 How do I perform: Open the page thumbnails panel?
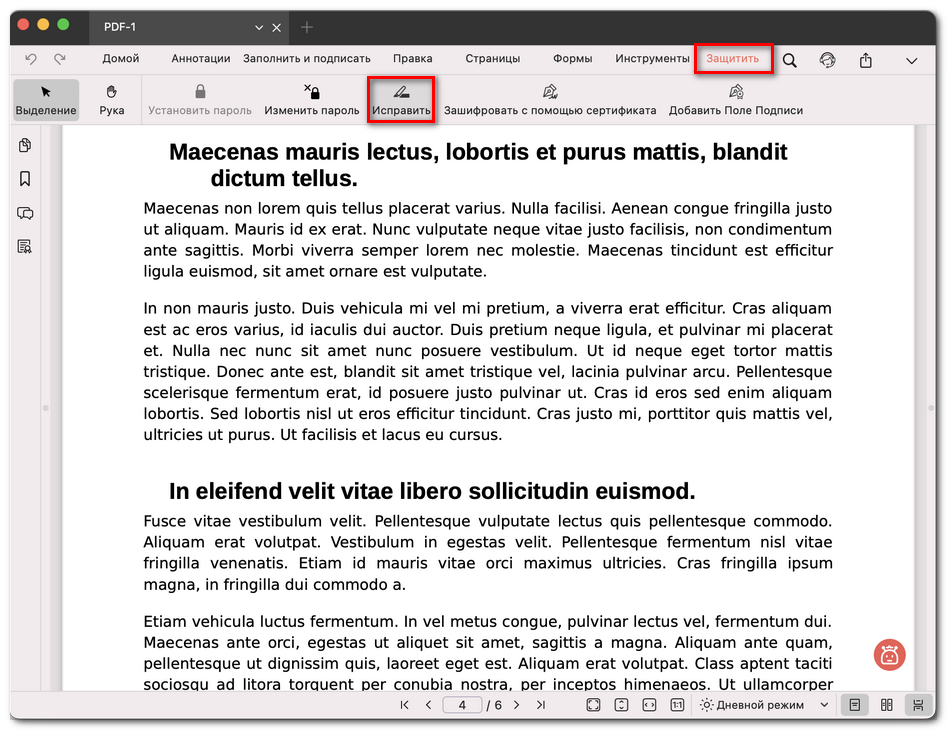point(25,145)
